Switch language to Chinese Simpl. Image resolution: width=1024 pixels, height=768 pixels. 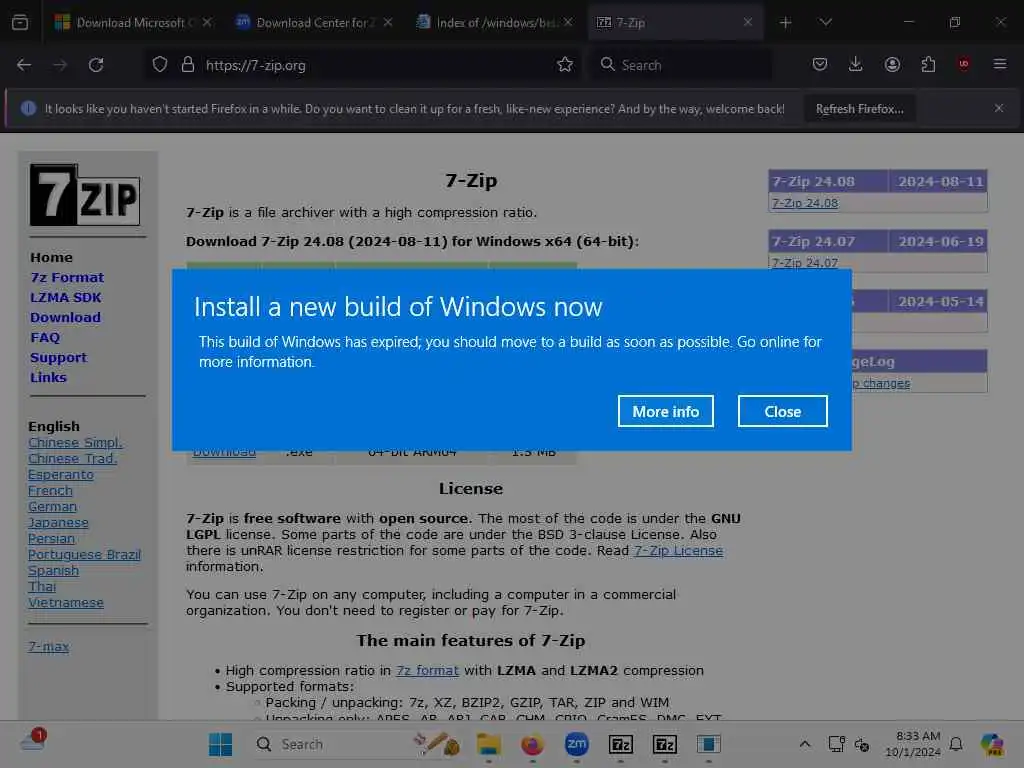point(75,443)
